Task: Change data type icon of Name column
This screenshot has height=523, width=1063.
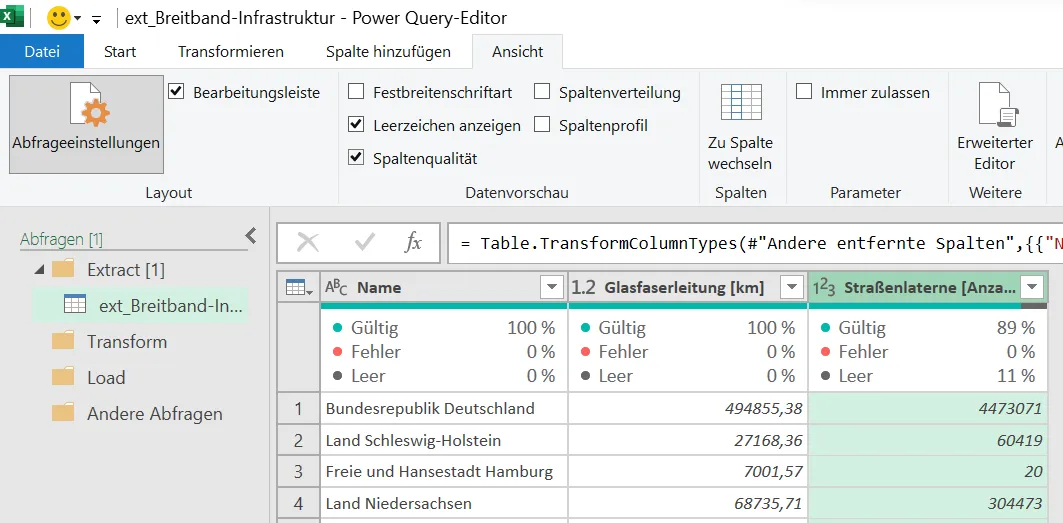Action: tap(336, 287)
